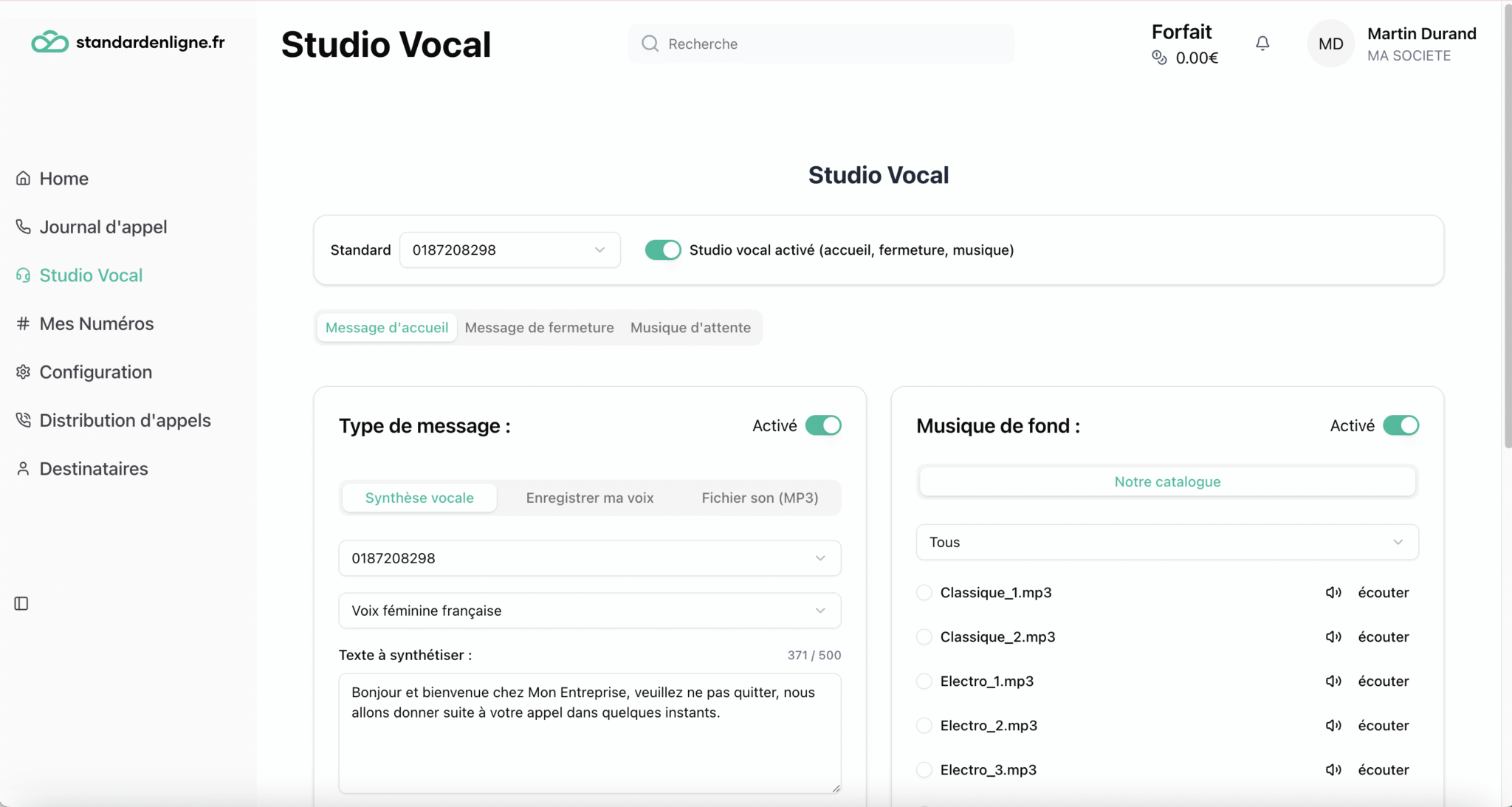This screenshot has width=1512, height=807.
Task: Select the Enregistrer ma voix tab
Action: (589, 498)
